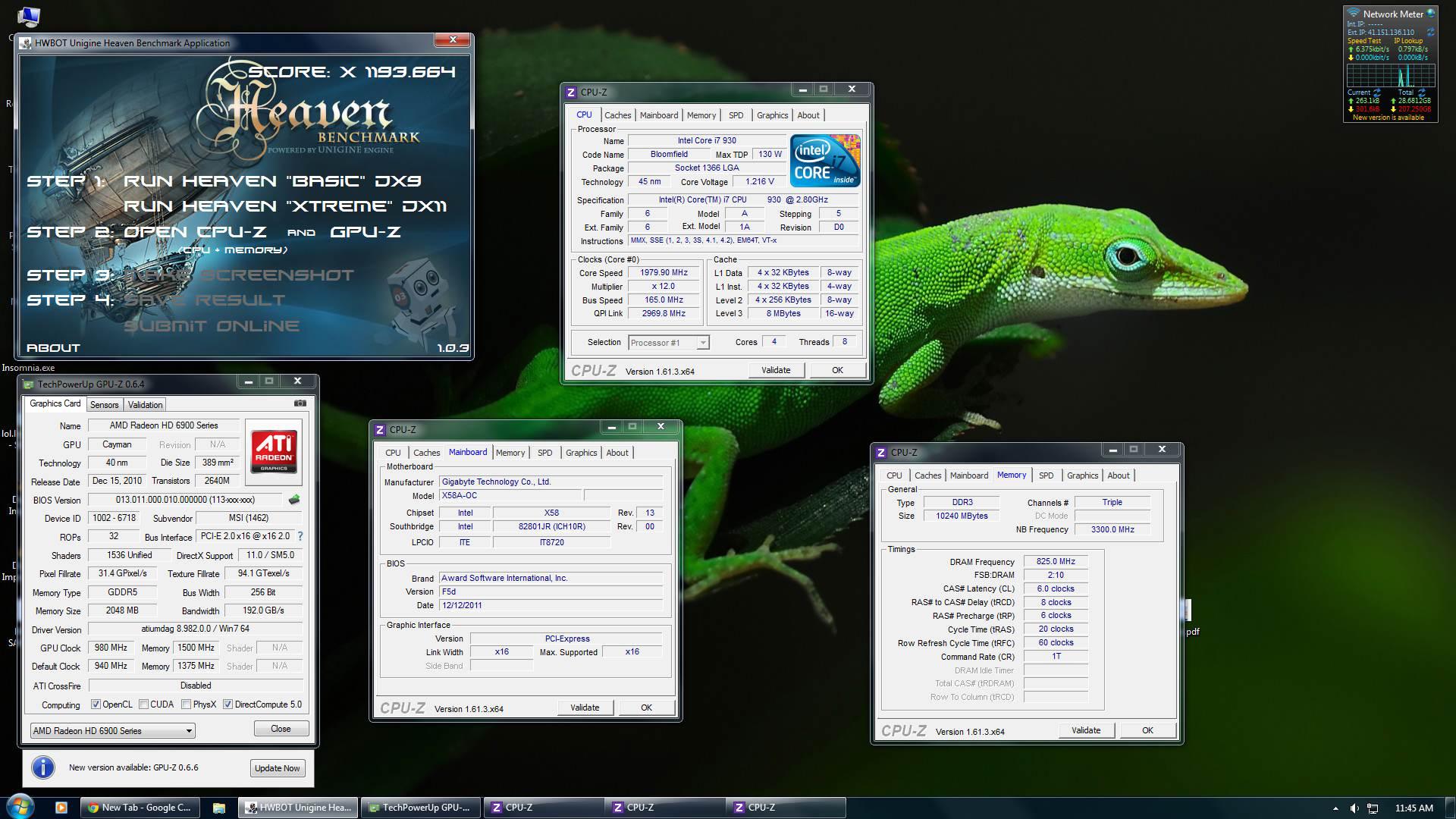Open About tab in CPU-Z processor window
This screenshot has height=819, width=1456.
(x=808, y=115)
